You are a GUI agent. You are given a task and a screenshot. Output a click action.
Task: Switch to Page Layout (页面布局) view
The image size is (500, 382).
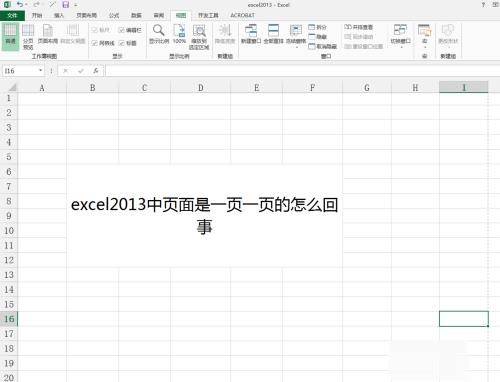[48, 34]
